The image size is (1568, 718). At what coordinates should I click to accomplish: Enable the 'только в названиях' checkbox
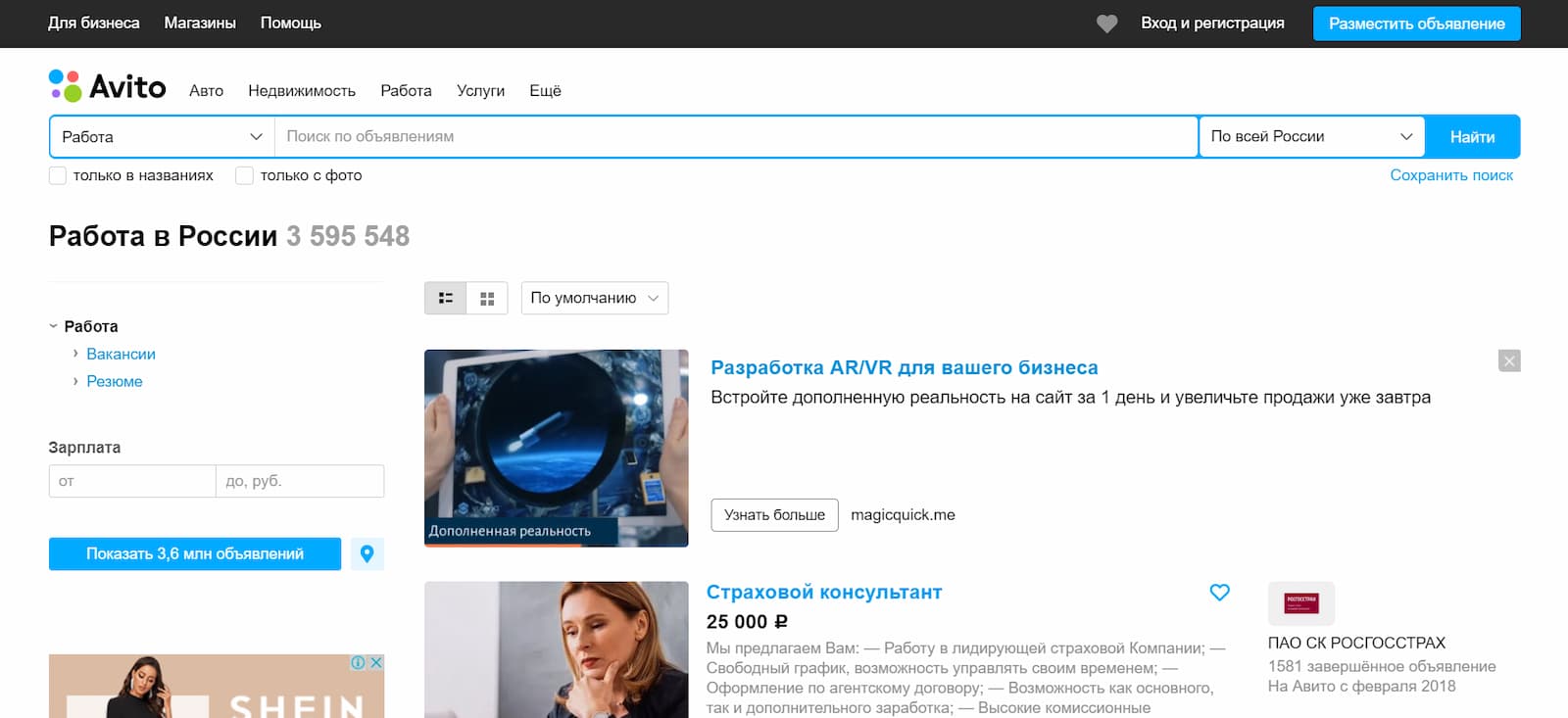click(58, 175)
